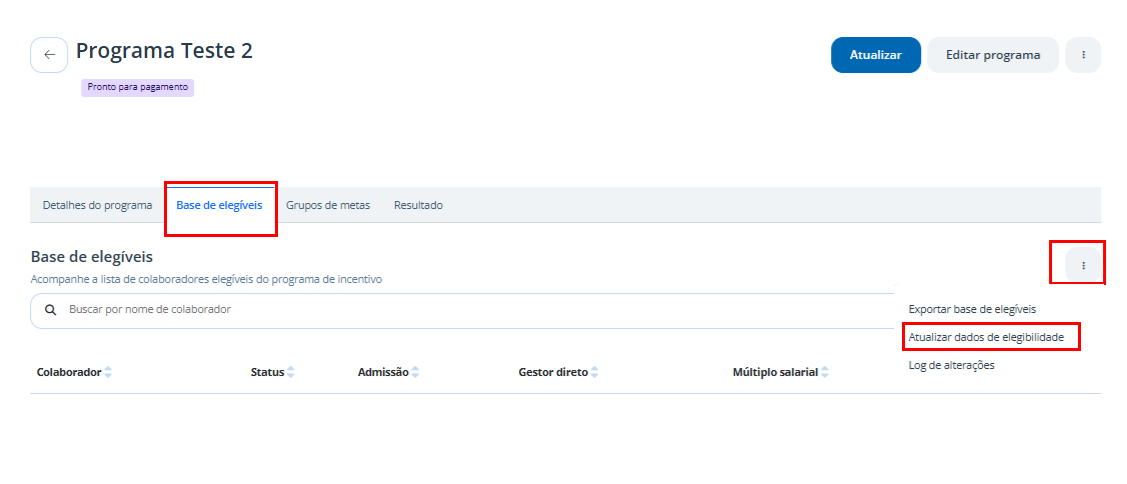
Task: Switch to Grupos de metas tab
Action: tap(328, 205)
